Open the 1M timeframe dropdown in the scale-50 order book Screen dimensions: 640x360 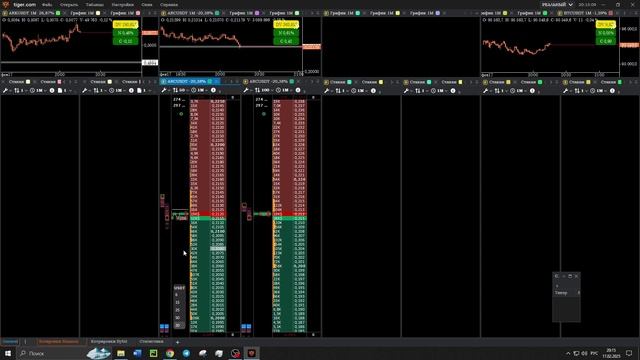pos(199,90)
